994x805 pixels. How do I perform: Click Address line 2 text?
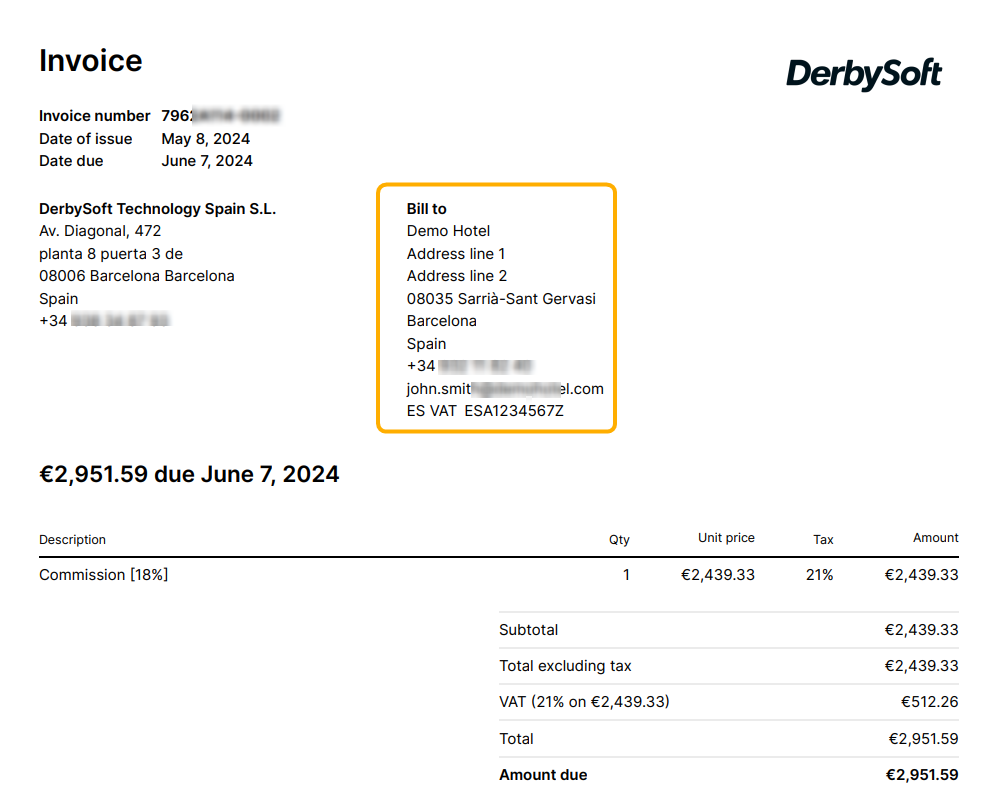pos(456,276)
